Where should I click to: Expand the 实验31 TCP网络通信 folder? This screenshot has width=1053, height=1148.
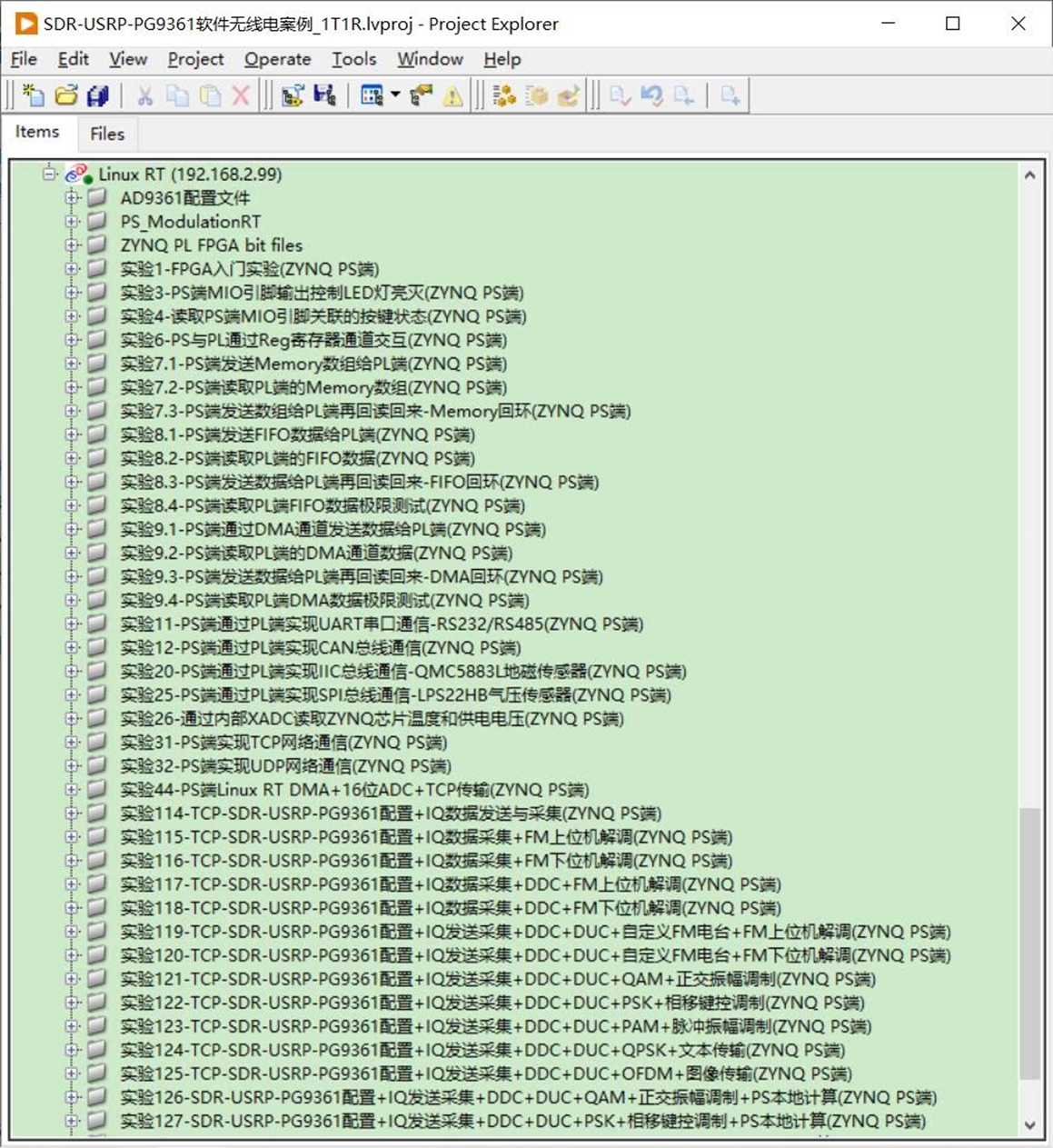coord(73,741)
